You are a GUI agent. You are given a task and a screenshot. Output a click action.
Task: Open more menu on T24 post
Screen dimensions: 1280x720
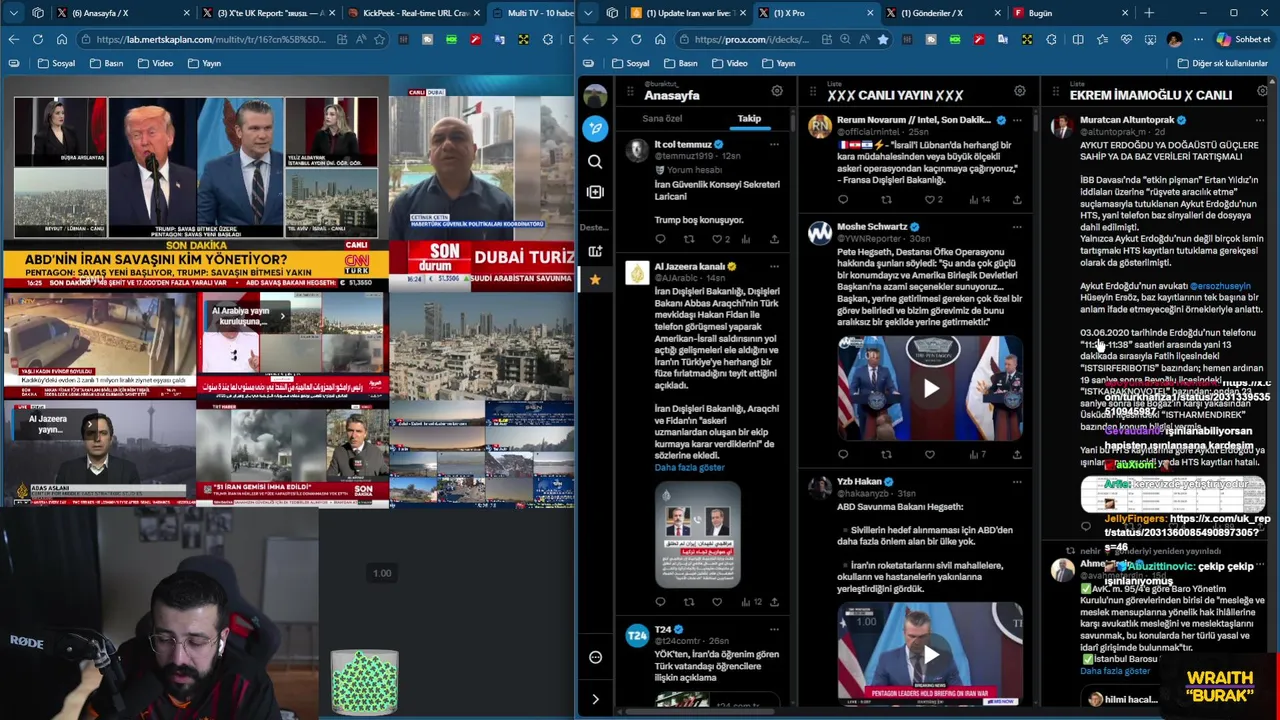click(x=774, y=629)
